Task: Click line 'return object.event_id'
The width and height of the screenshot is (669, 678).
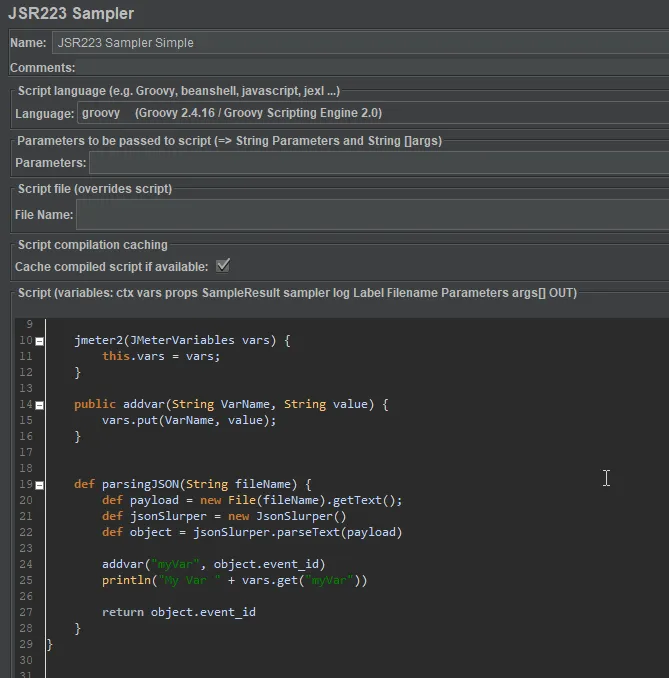Action: click(179, 612)
